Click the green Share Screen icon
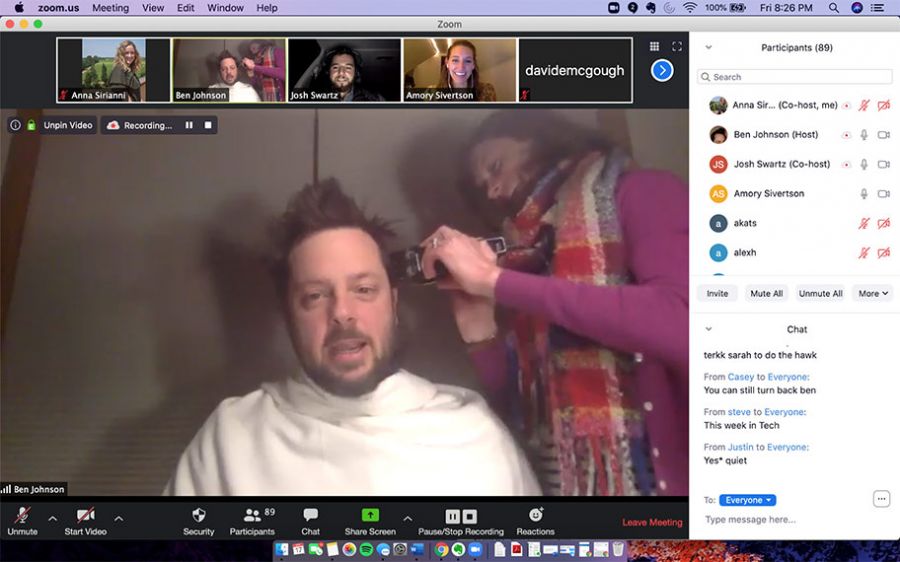The height and width of the screenshot is (562, 900). (x=370, y=515)
